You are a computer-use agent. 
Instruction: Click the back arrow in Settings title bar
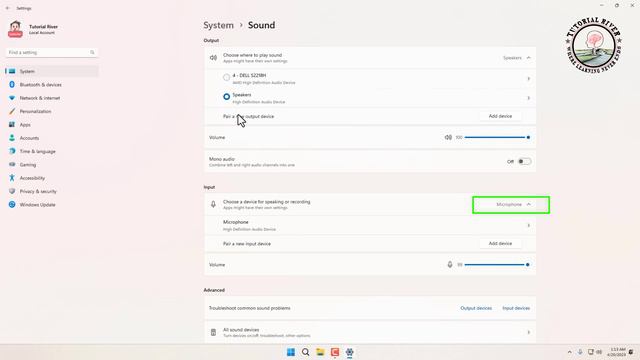point(7,8)
